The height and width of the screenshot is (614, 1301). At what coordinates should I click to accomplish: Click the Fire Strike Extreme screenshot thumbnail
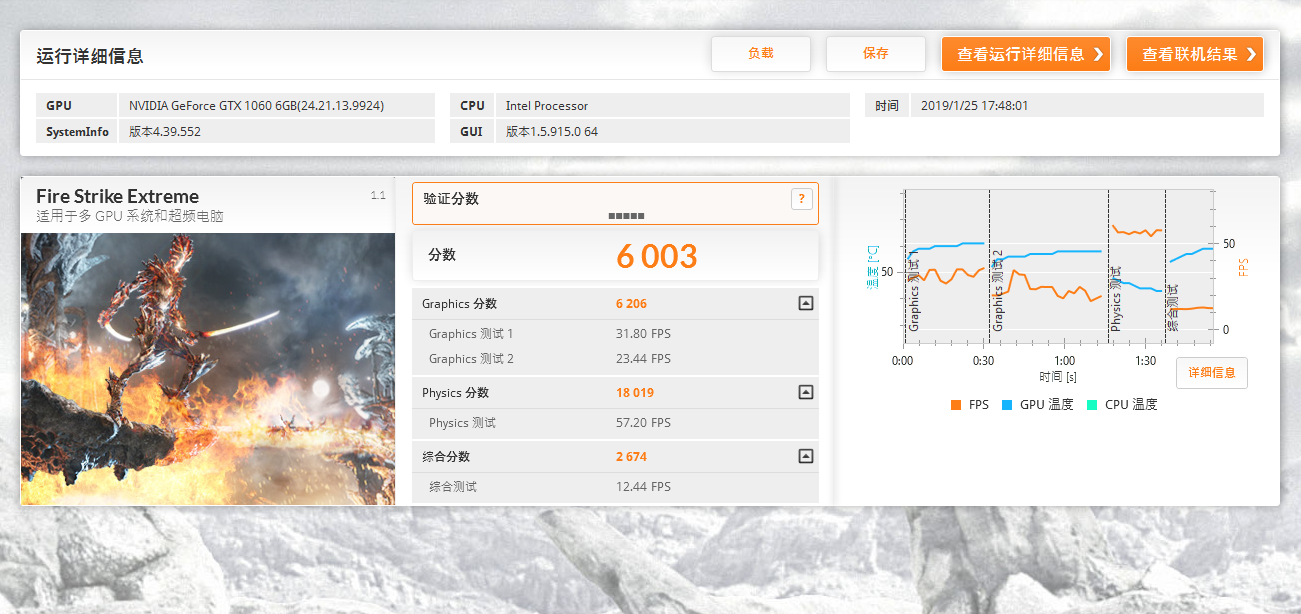tap(208, 369)
